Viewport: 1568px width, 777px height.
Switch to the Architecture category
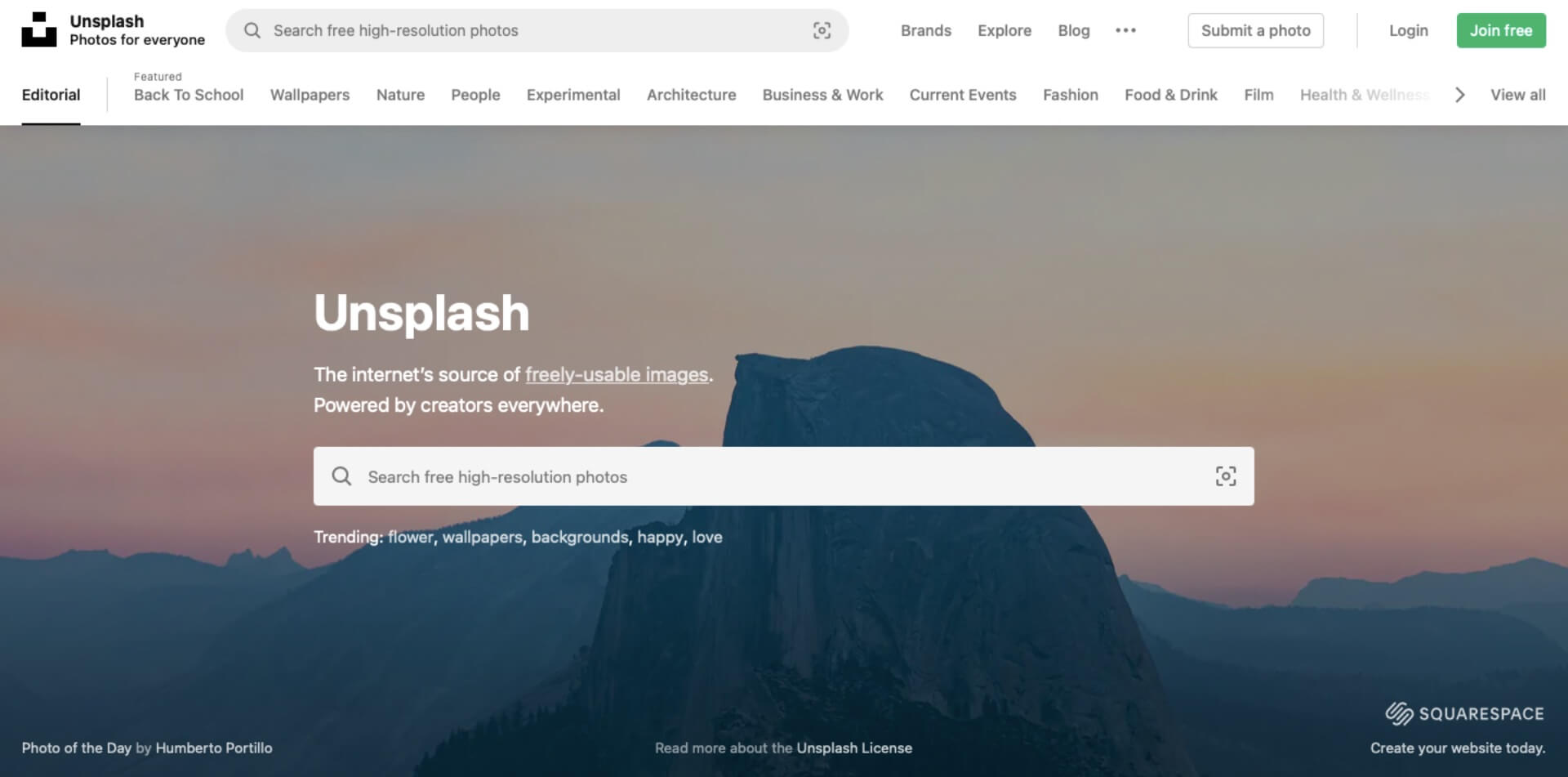(691, 95)
